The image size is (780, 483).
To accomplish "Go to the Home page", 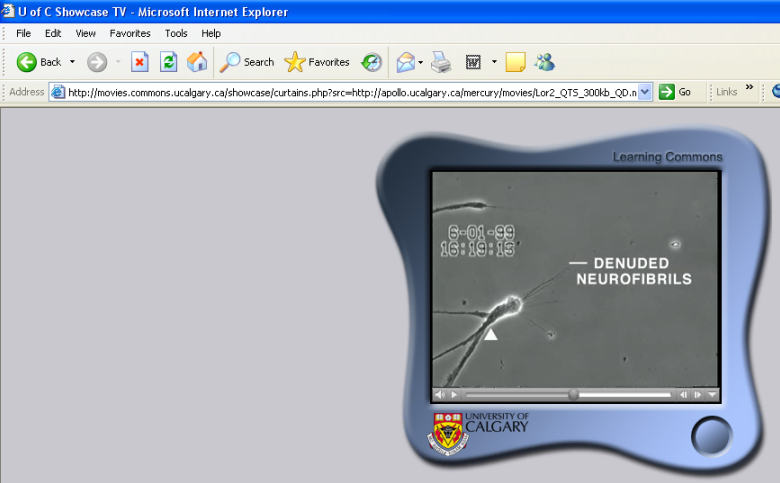I will [x=198, y=62].
